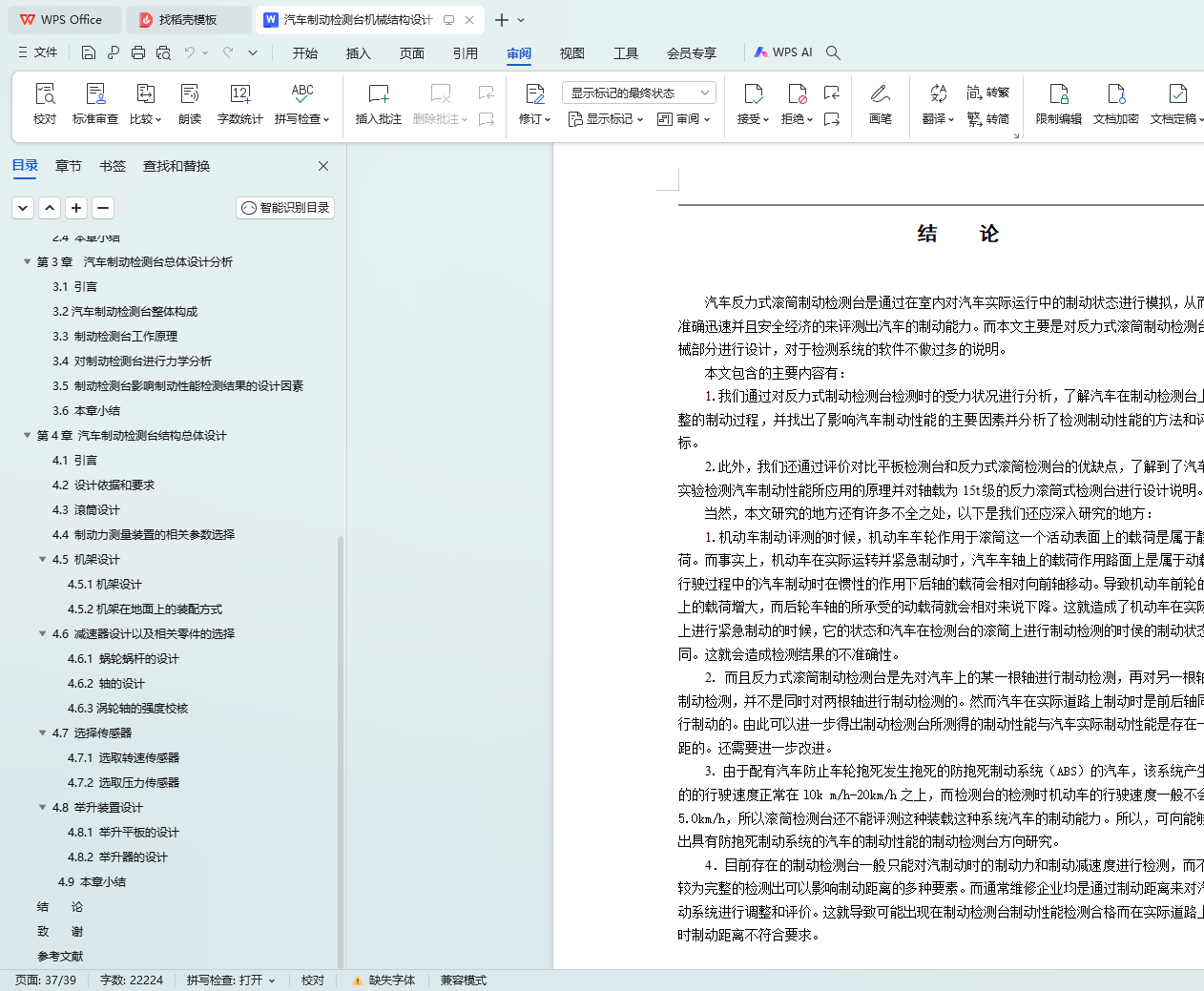Click the outline expand-level down chevron button
The width and height of the screenshot is (1204, 991).
[23, 208]
